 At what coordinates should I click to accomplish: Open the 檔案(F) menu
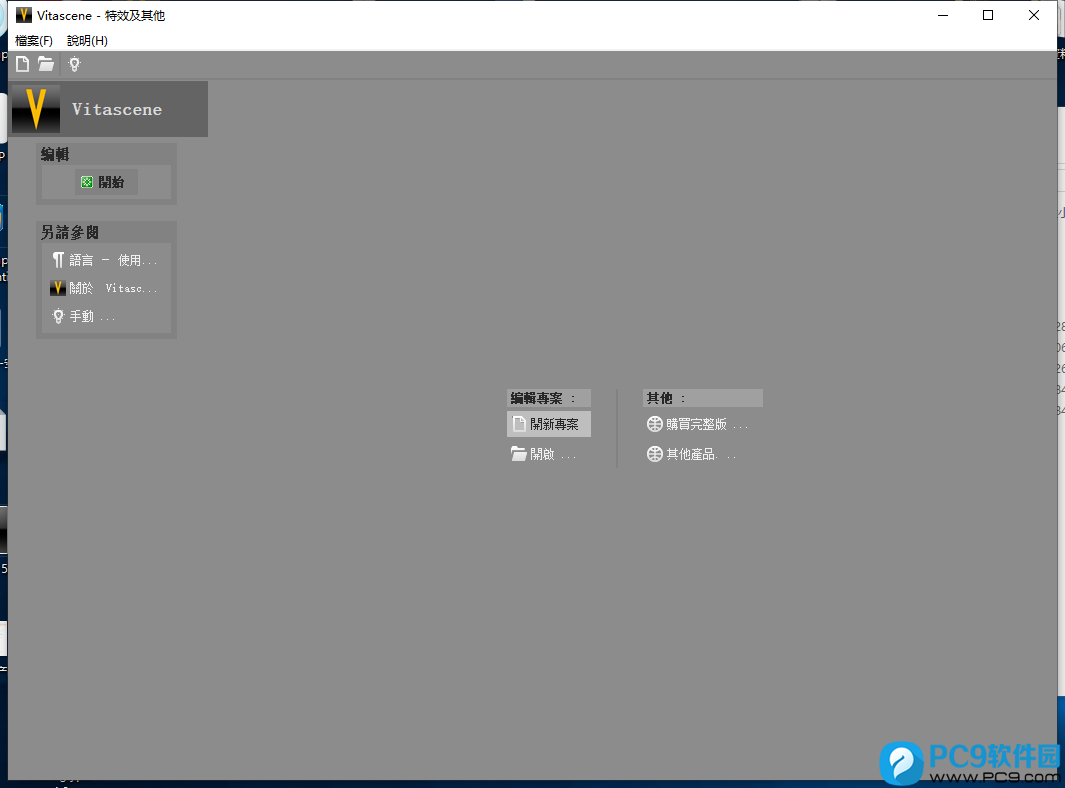point(34,41)
